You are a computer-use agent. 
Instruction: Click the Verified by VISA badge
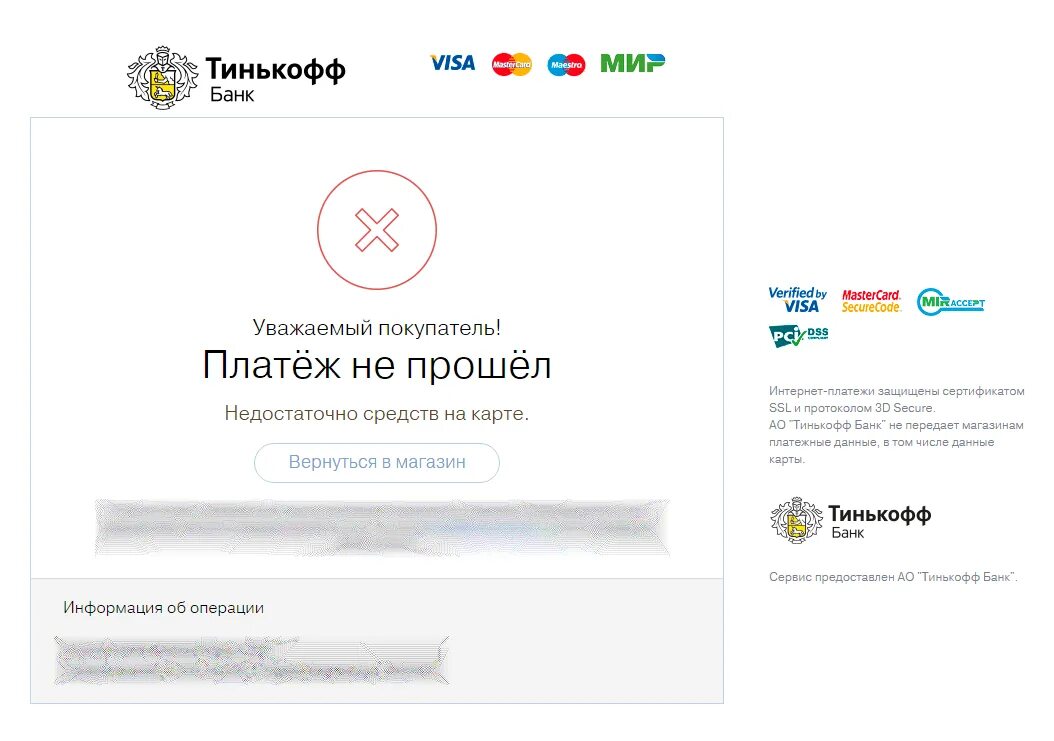[797, 300]
